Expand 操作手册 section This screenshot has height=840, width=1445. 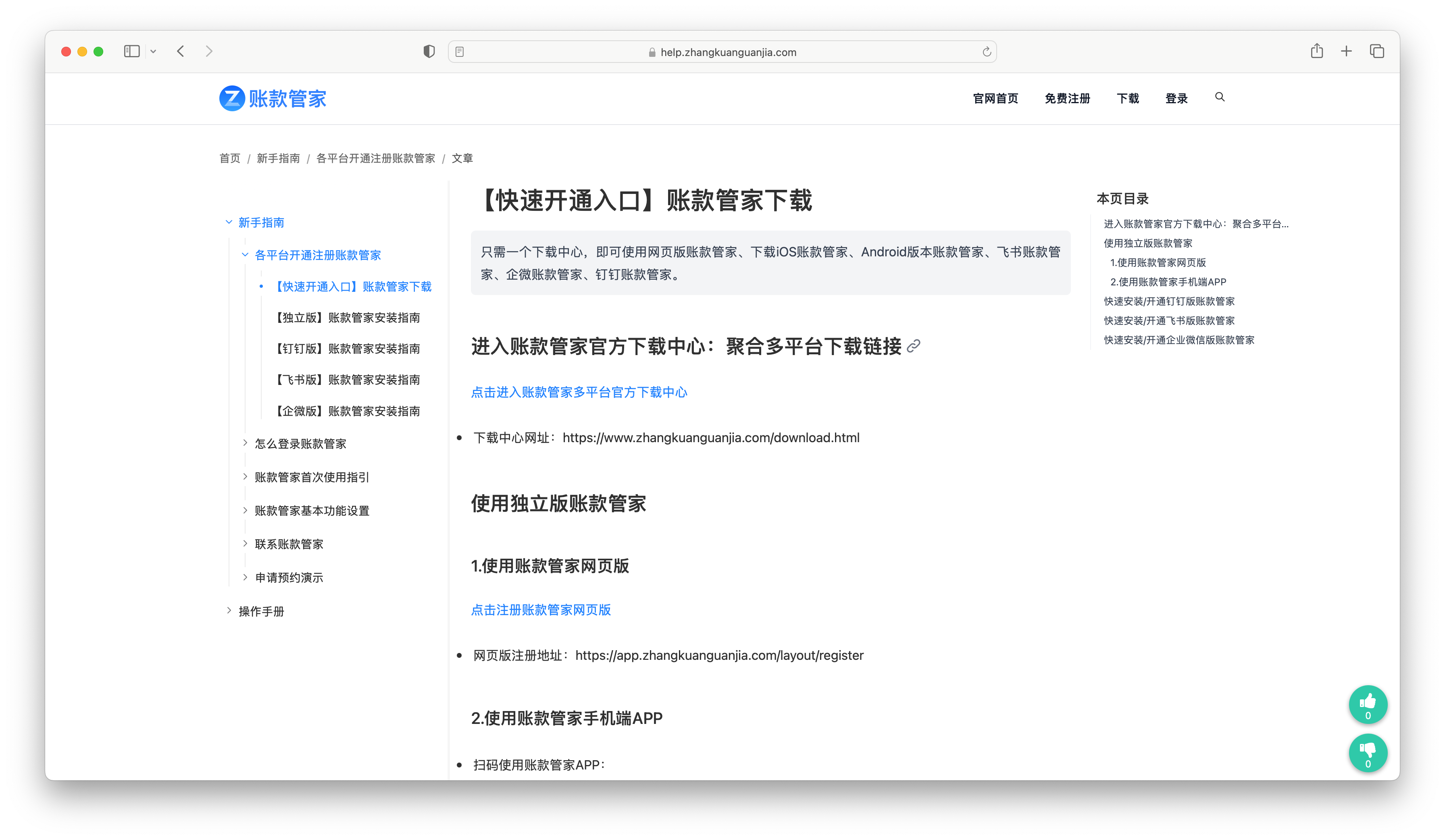click(x=229, y=611)
